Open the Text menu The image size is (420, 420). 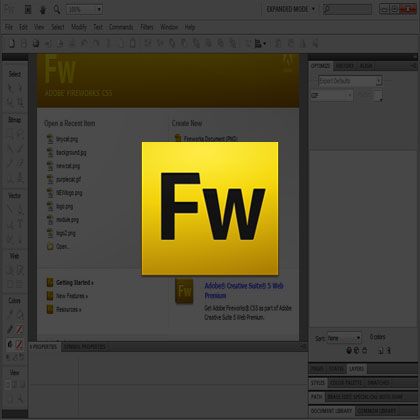point(98,27)
